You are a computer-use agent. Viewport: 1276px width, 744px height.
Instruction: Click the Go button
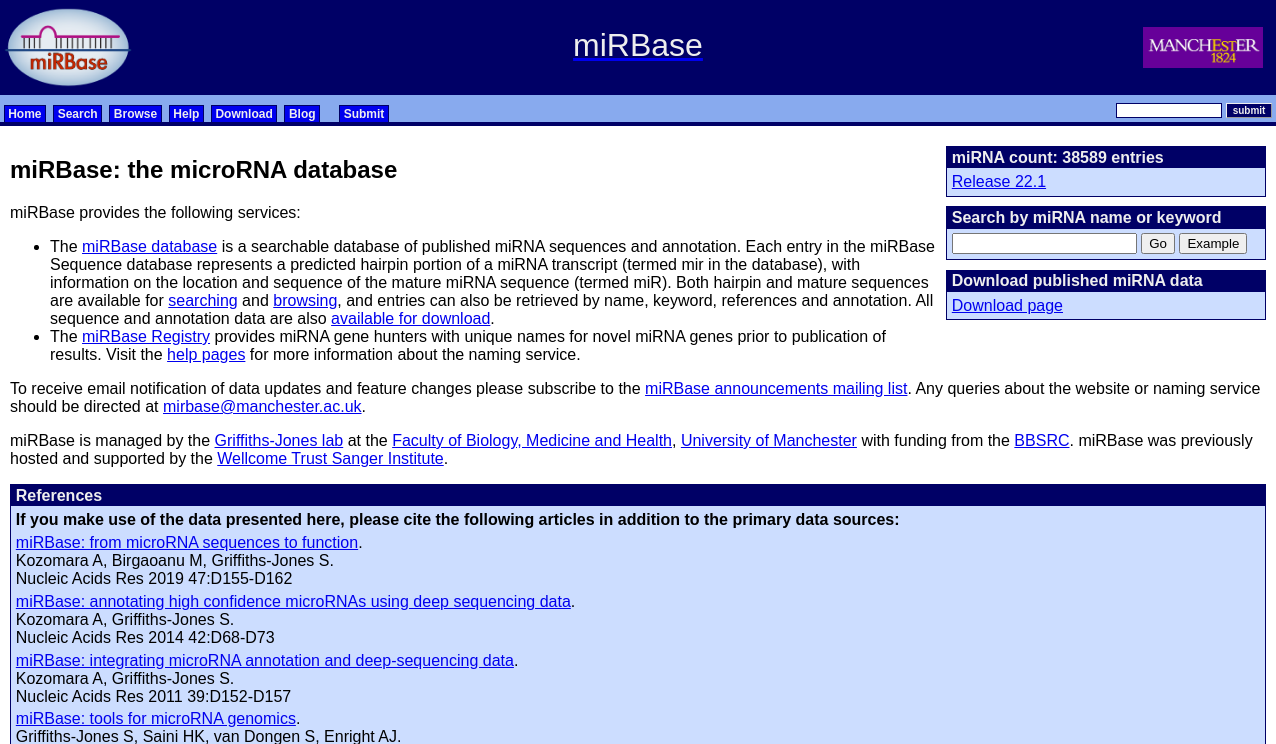click(1158, 243)
